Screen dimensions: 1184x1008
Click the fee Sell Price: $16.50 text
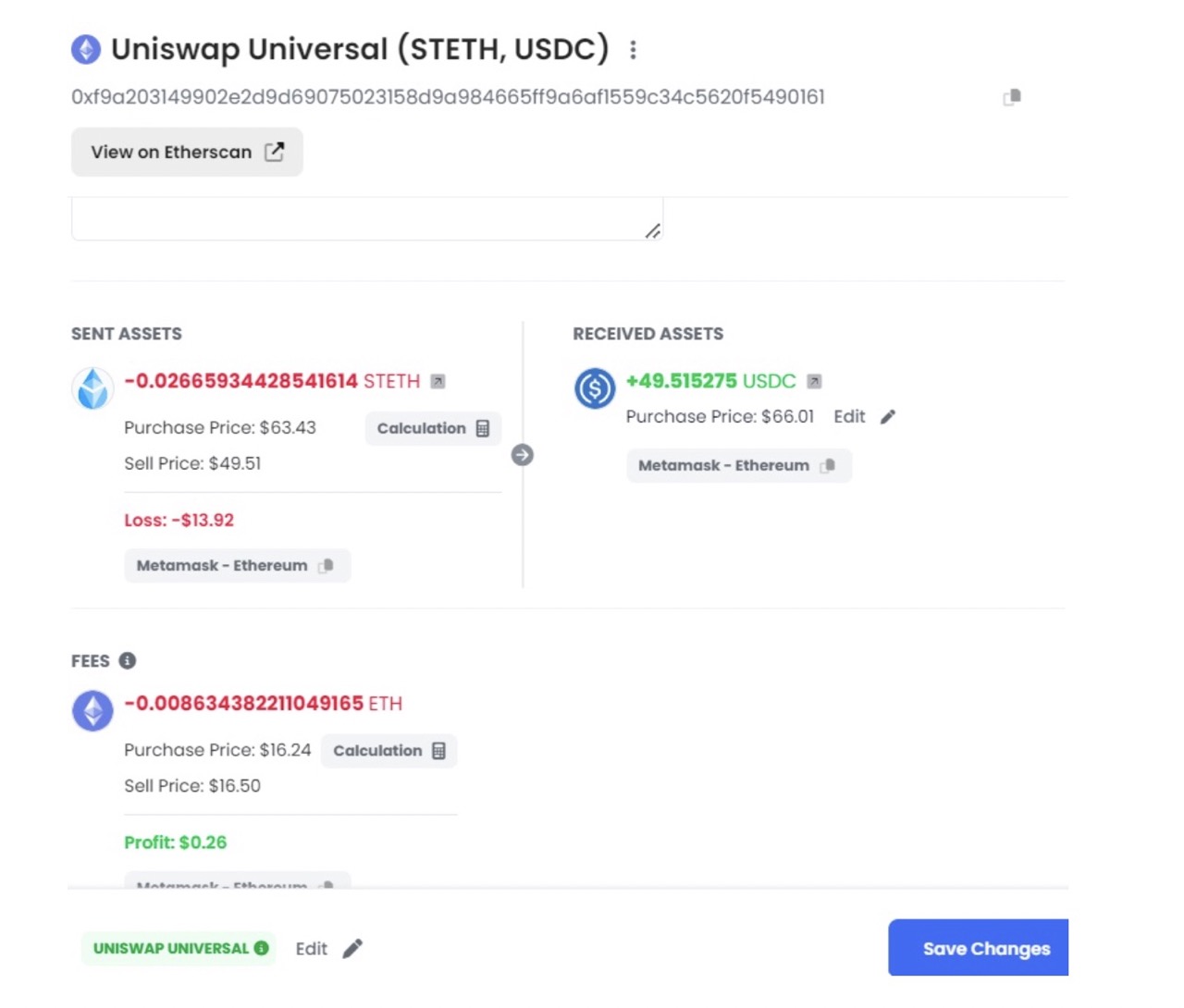coord(192,786)
